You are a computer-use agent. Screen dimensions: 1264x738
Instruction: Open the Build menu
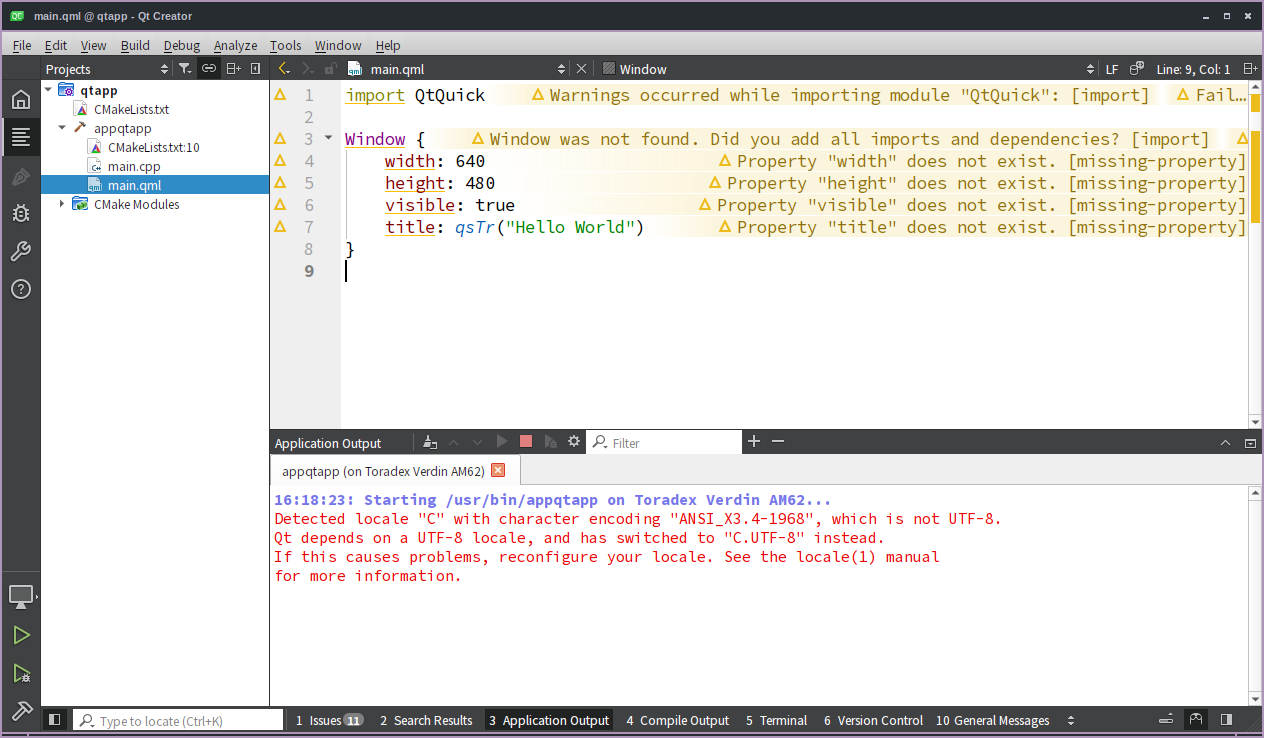[x=135, y=45]
